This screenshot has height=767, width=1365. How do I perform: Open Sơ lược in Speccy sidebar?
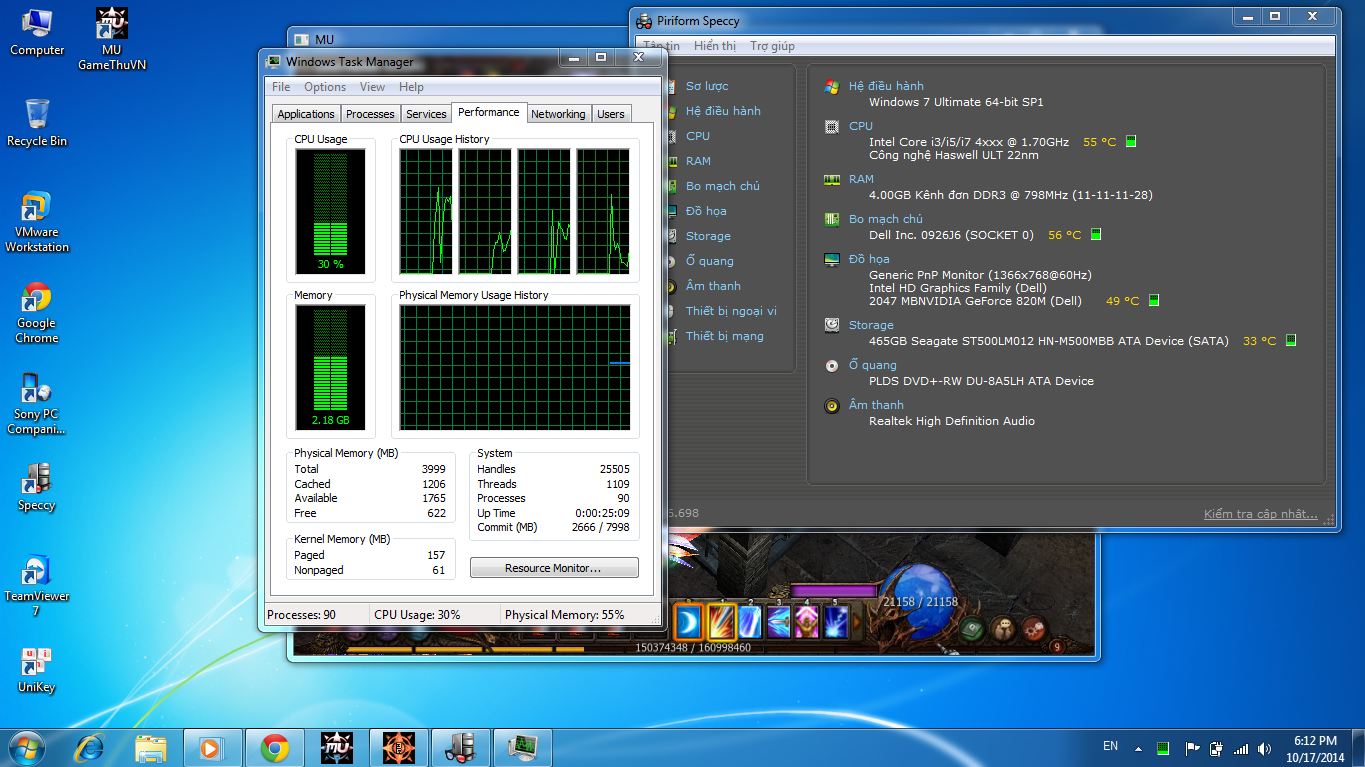tap(707, 86)
